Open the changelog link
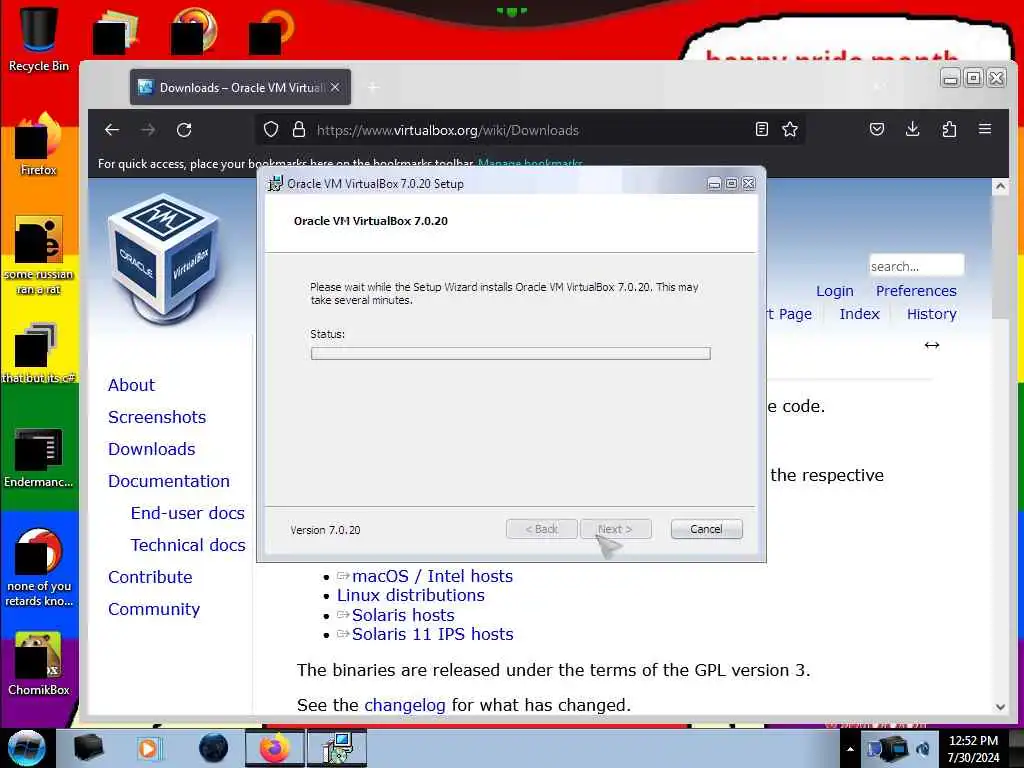1024x768 pixels. [x=405, y=705]
